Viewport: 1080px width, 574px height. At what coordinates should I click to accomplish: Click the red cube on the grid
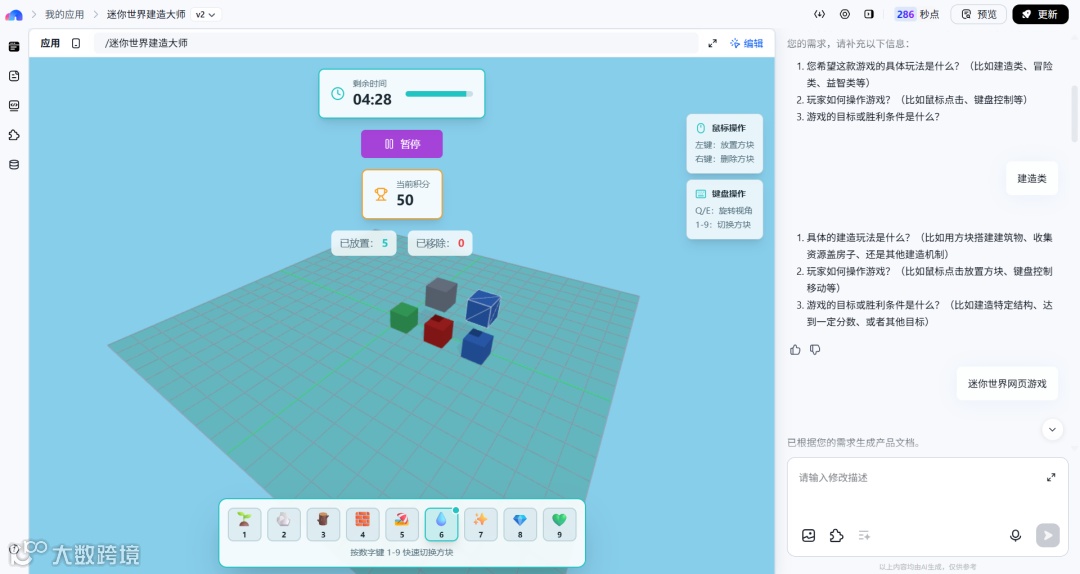[x=437, y=331]
